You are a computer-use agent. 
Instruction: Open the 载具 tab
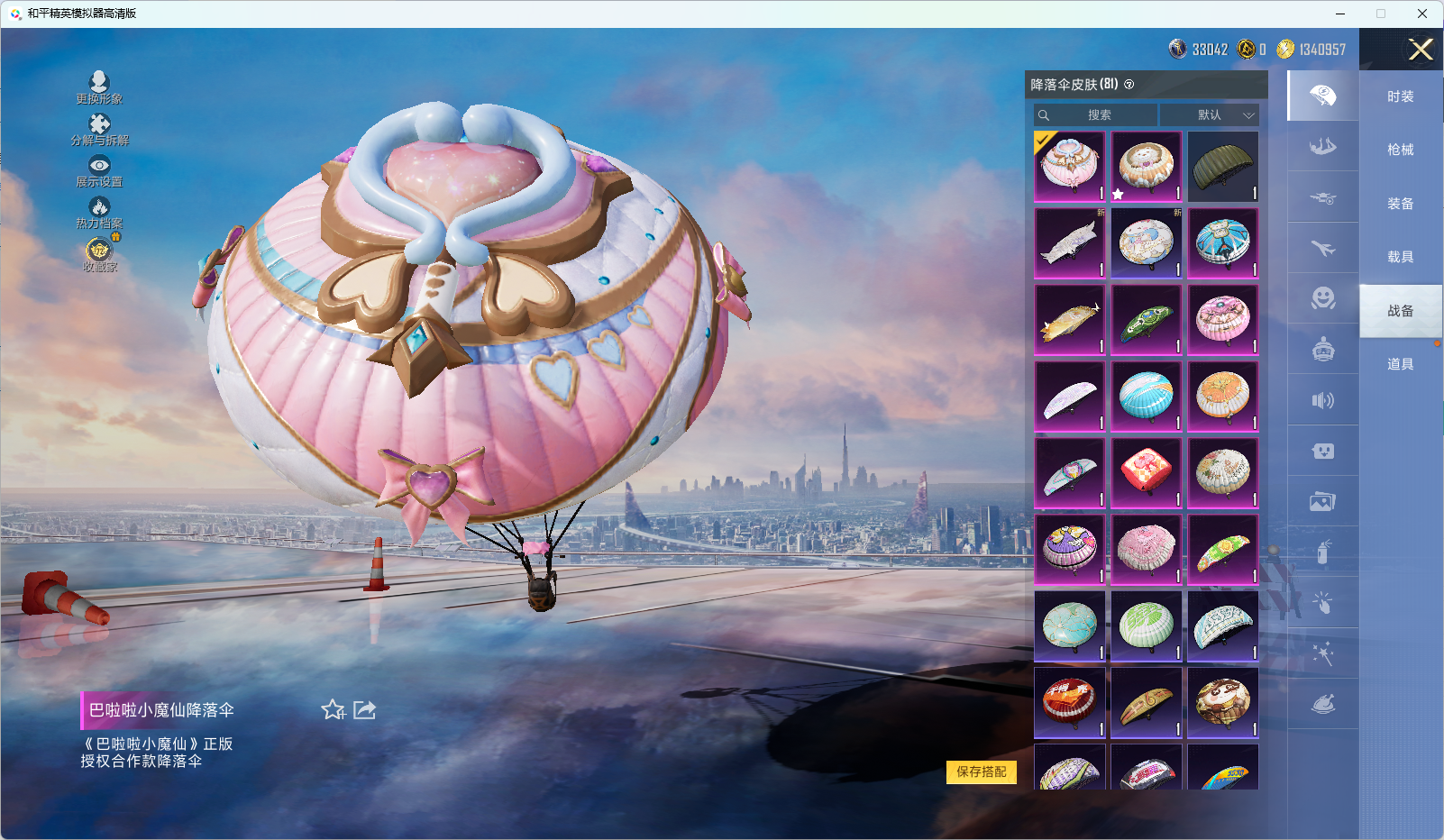pos(1400,257)
